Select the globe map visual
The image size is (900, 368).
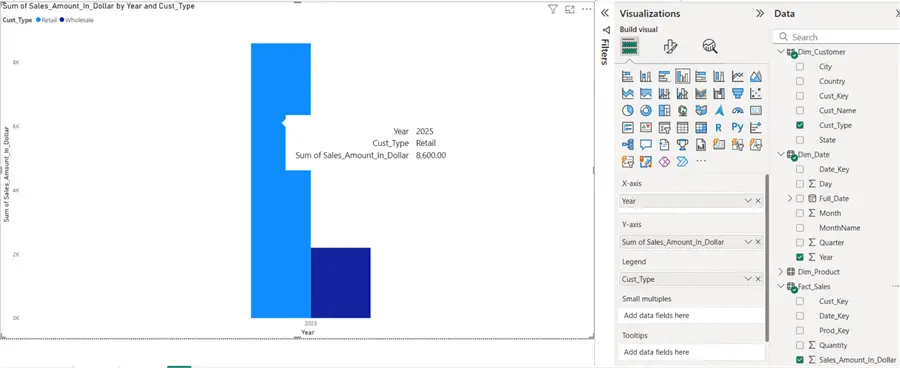[x=682, y=110]
